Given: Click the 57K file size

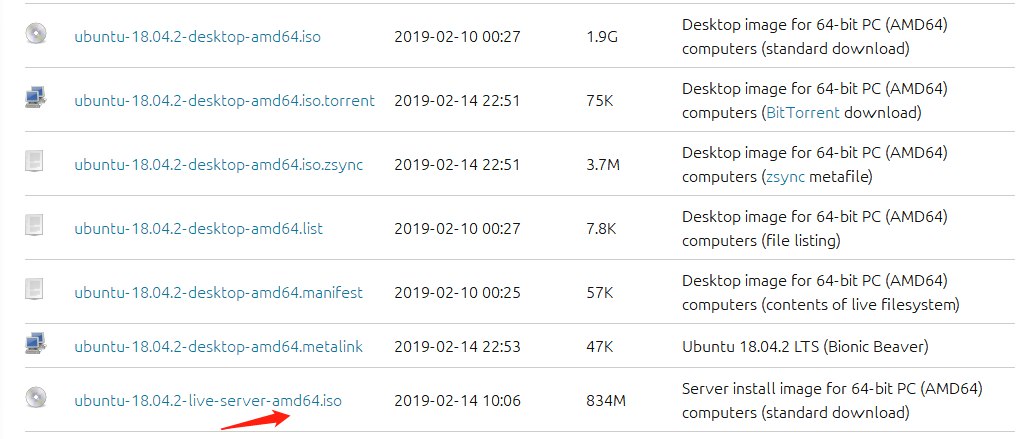Looking at the screenshot, I should 600,293.
